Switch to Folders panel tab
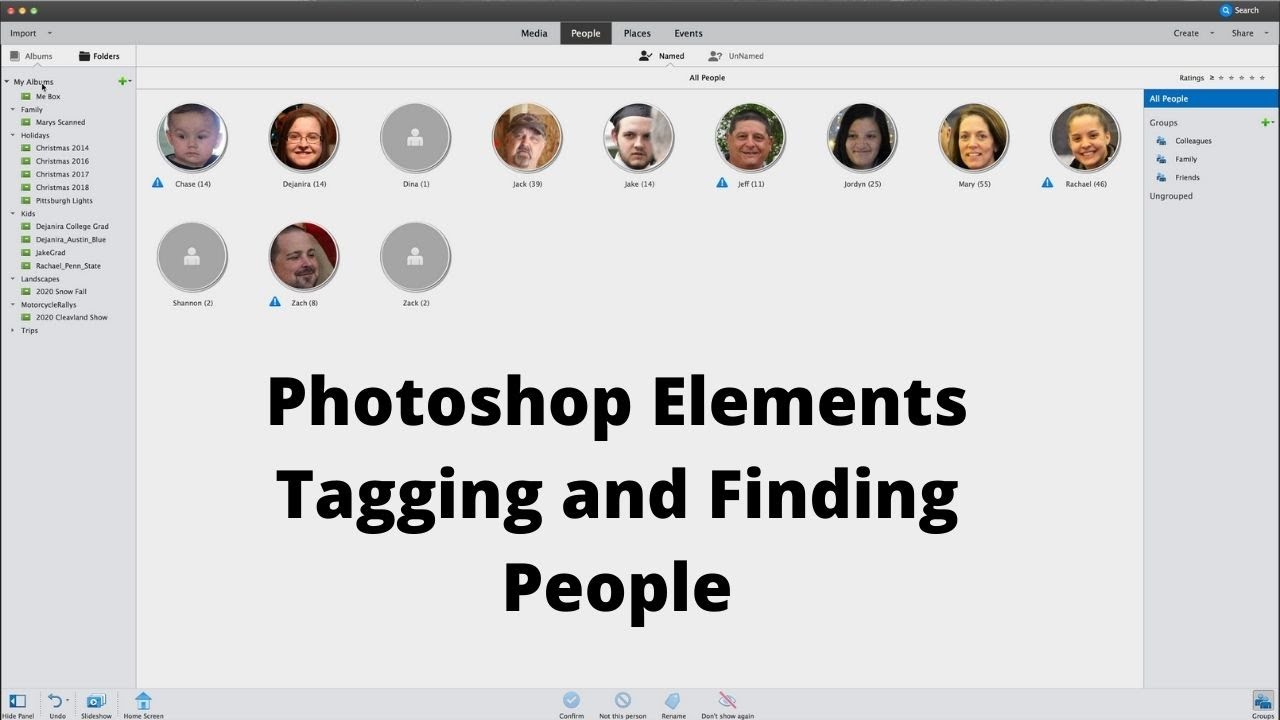 99,56
